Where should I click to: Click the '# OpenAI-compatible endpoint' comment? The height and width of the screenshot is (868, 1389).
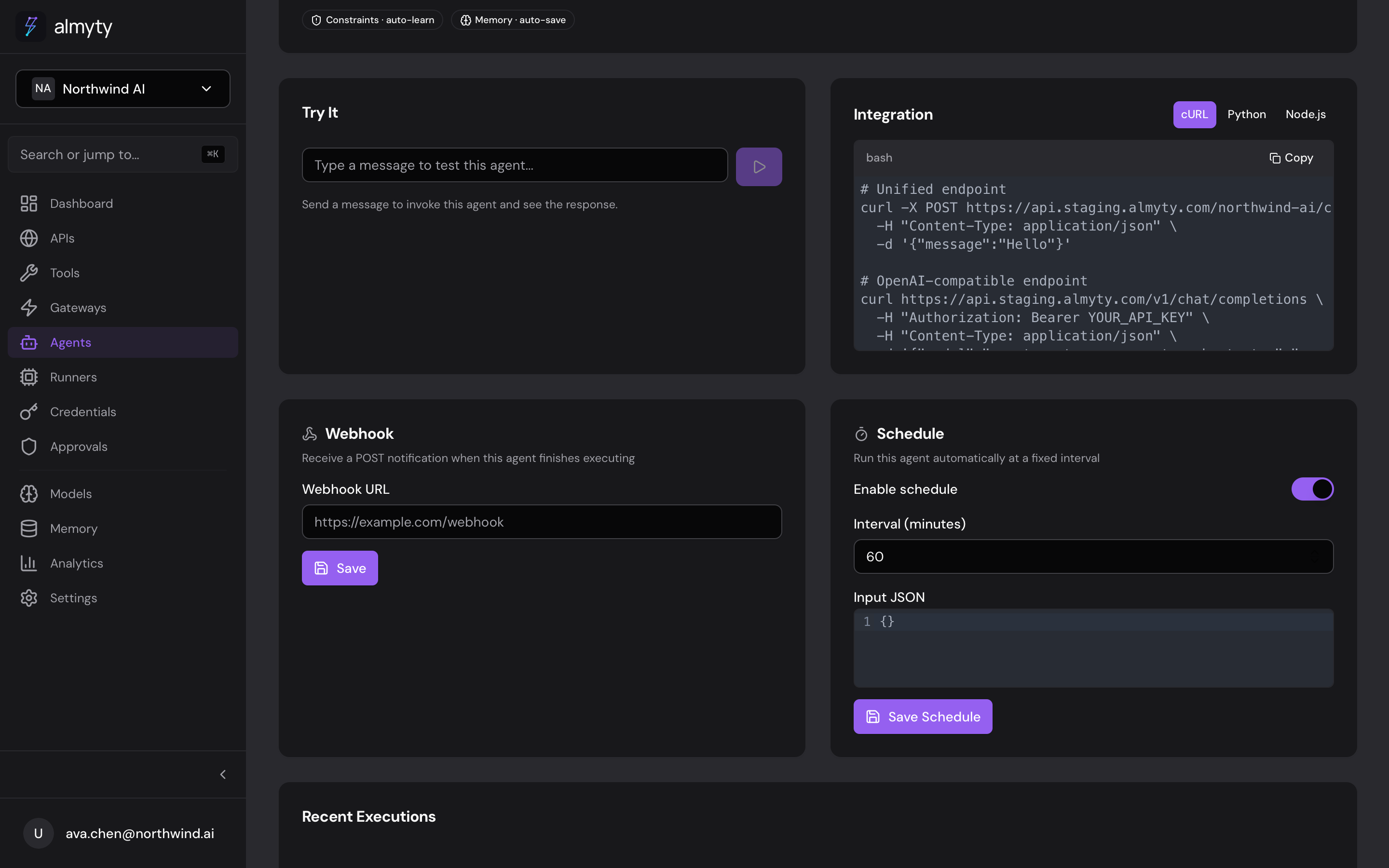click(973, 281)
